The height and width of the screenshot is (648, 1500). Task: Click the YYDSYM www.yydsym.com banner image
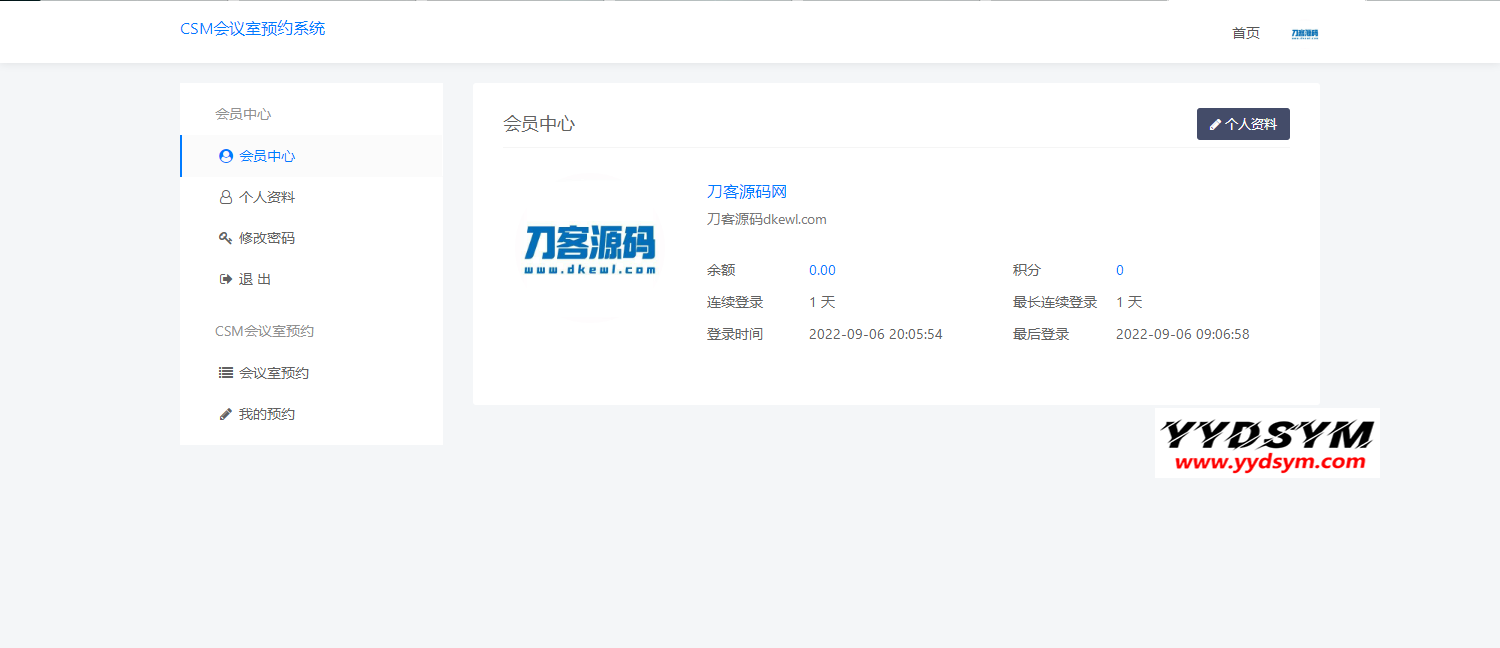[1267, 443]
